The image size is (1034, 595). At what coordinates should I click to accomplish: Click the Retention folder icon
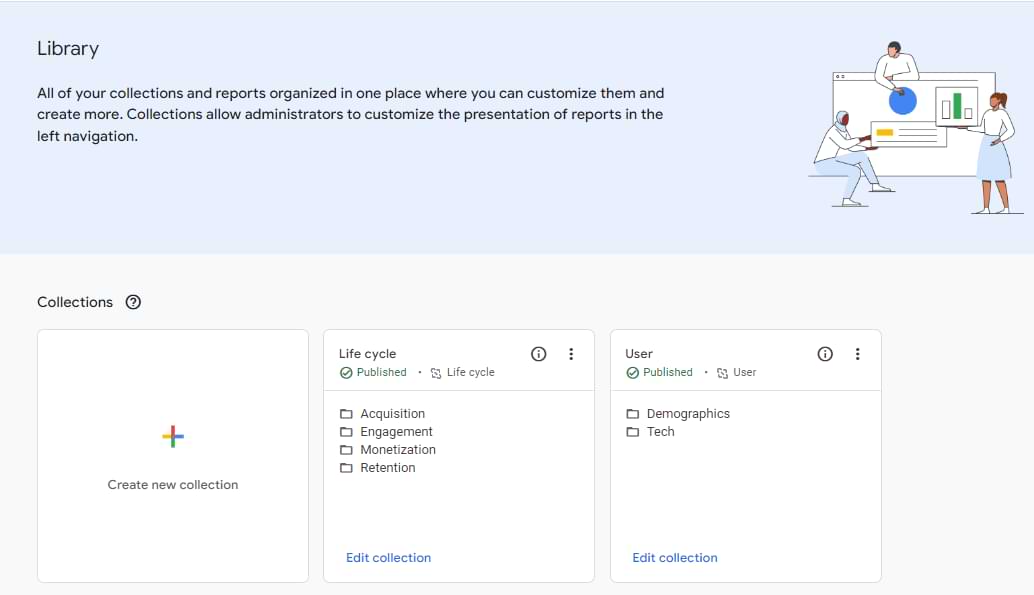(x=346, y=468)
